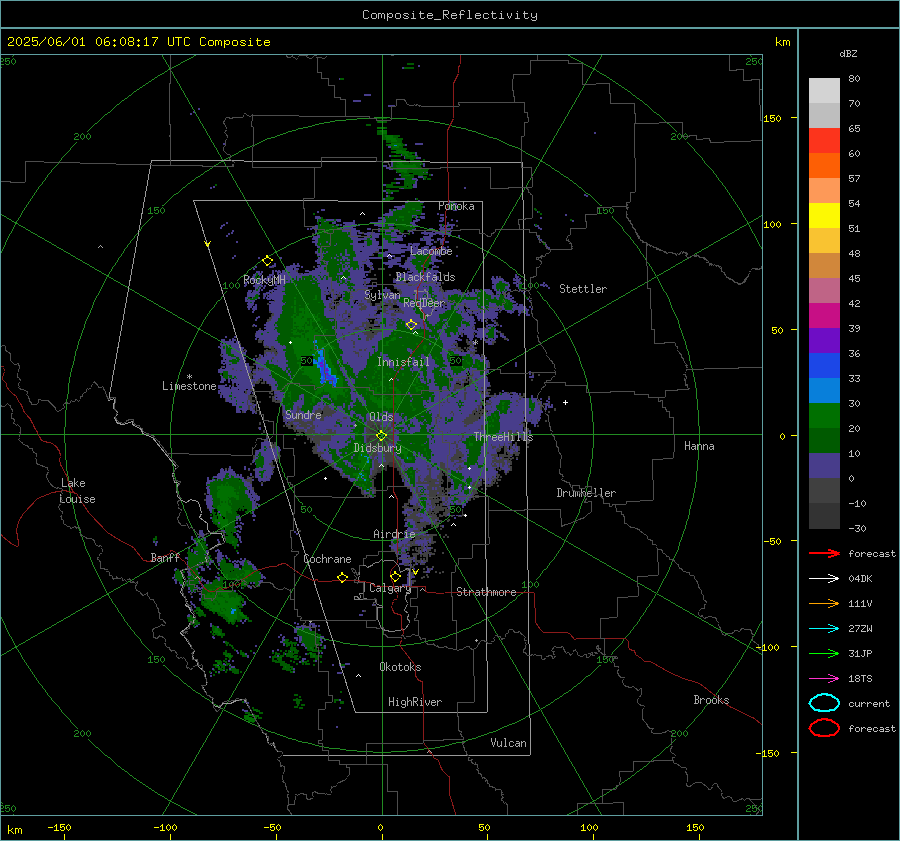This screenshot has height=841, width=900.
Task: Click yellow diamond marker at radar center by Didsbury
Action: click(381, 436)
